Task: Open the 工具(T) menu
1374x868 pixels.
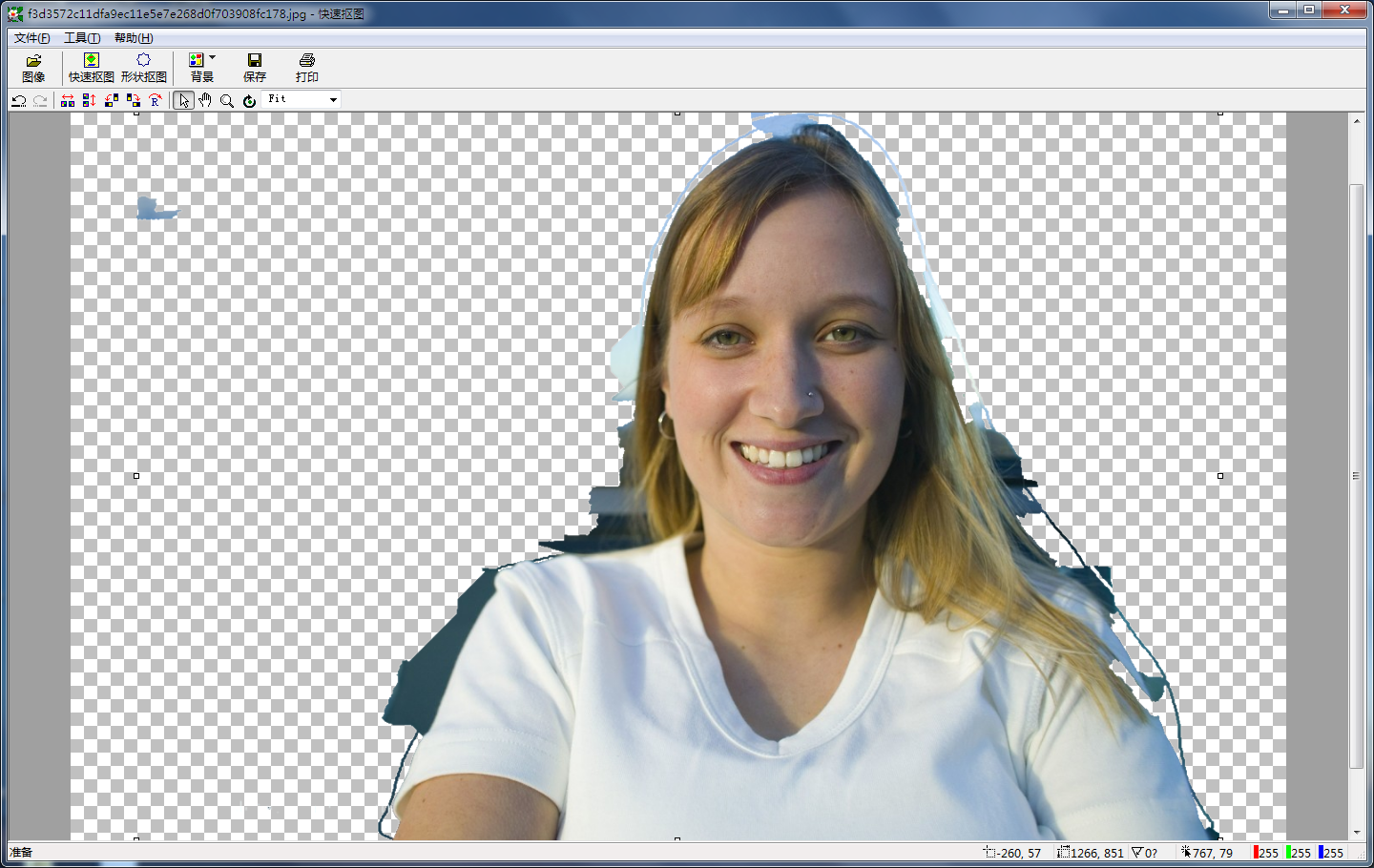Action: click(x=82, y=38)
